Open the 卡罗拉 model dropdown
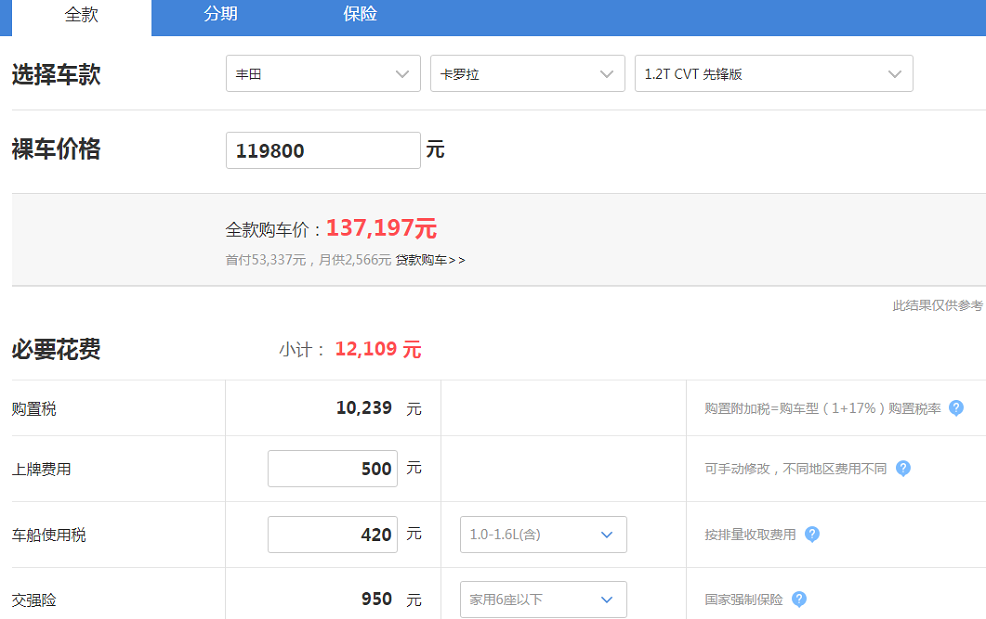Screen dimensions: 986x619 click(x=528, y=74)
